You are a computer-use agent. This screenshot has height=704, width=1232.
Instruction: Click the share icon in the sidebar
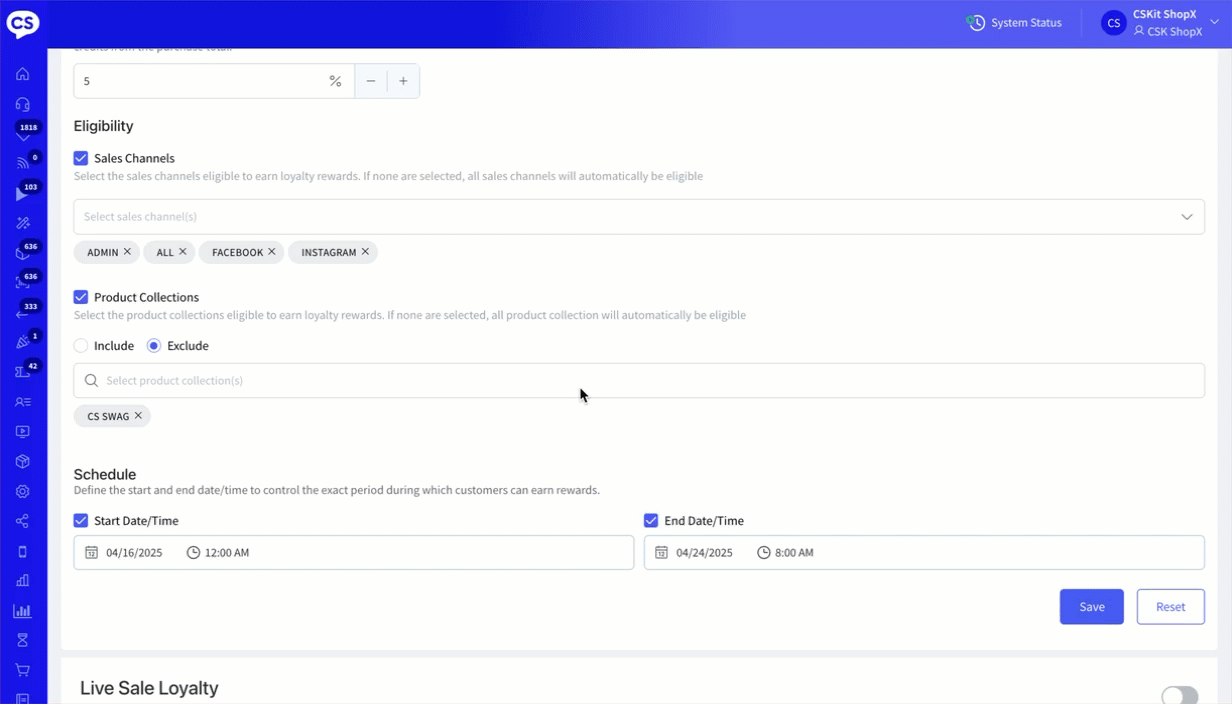click(x=22, y=521)
